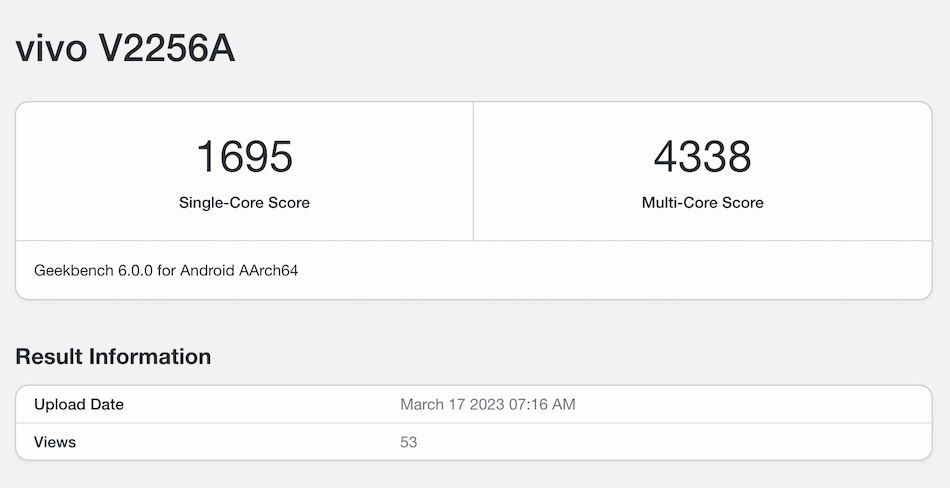This screenshot has height=488, width=950.
Task: Click the V2256A model number in title
Action: (x=166, y=48)
